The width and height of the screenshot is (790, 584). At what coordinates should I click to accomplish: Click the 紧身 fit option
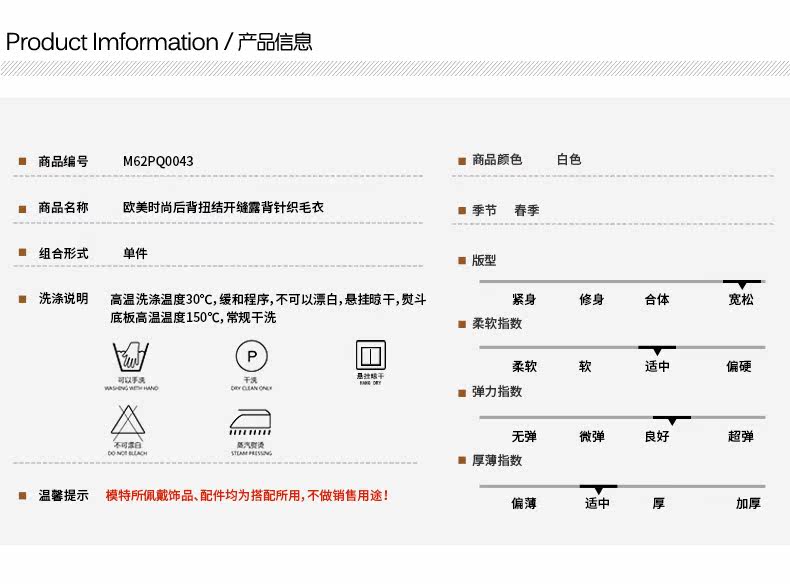[x=524, y=300]
